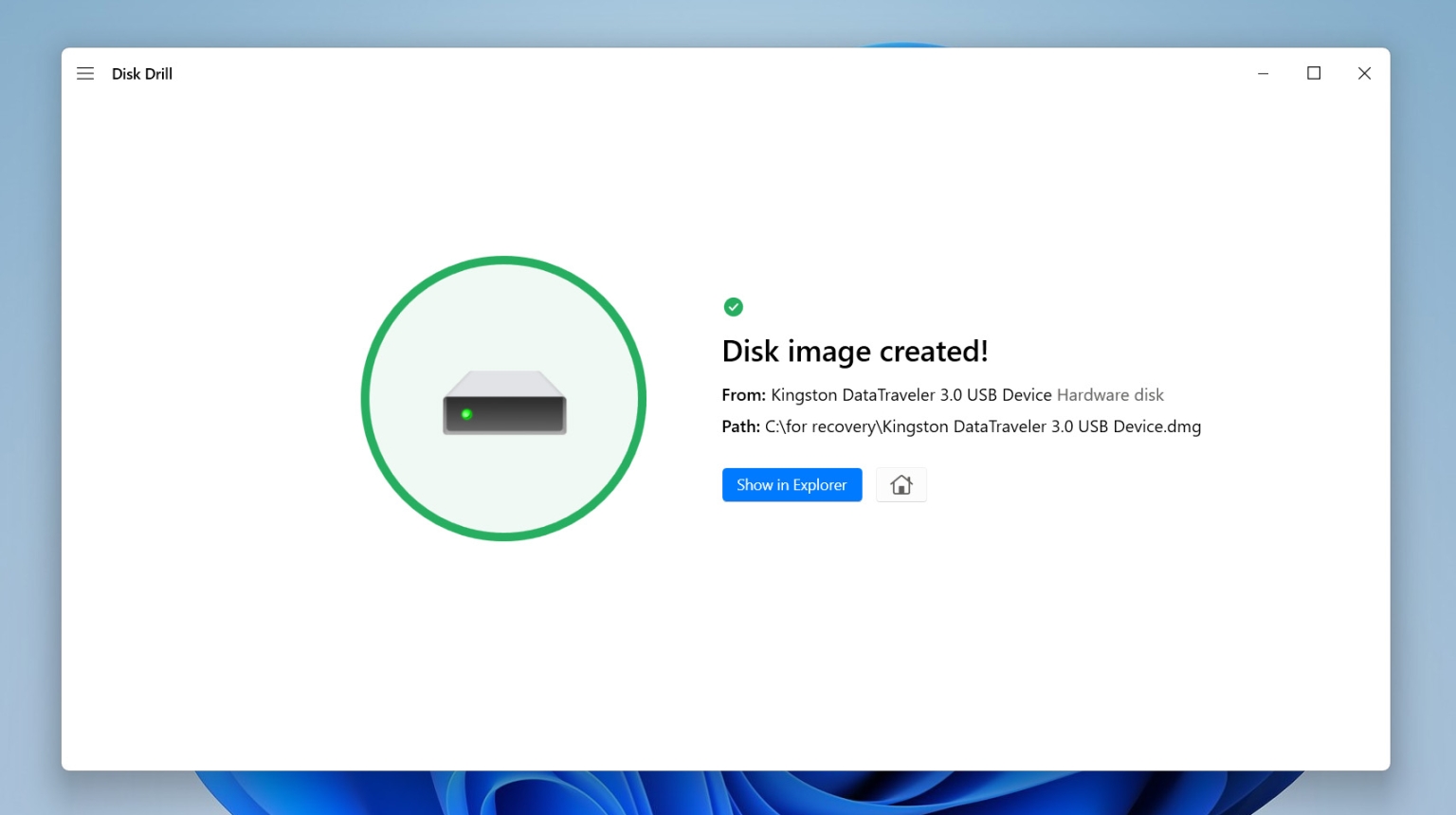
Task: Select the Kingston DataTraveler device name
Action: pyautogui.click(x=910, y=394)
